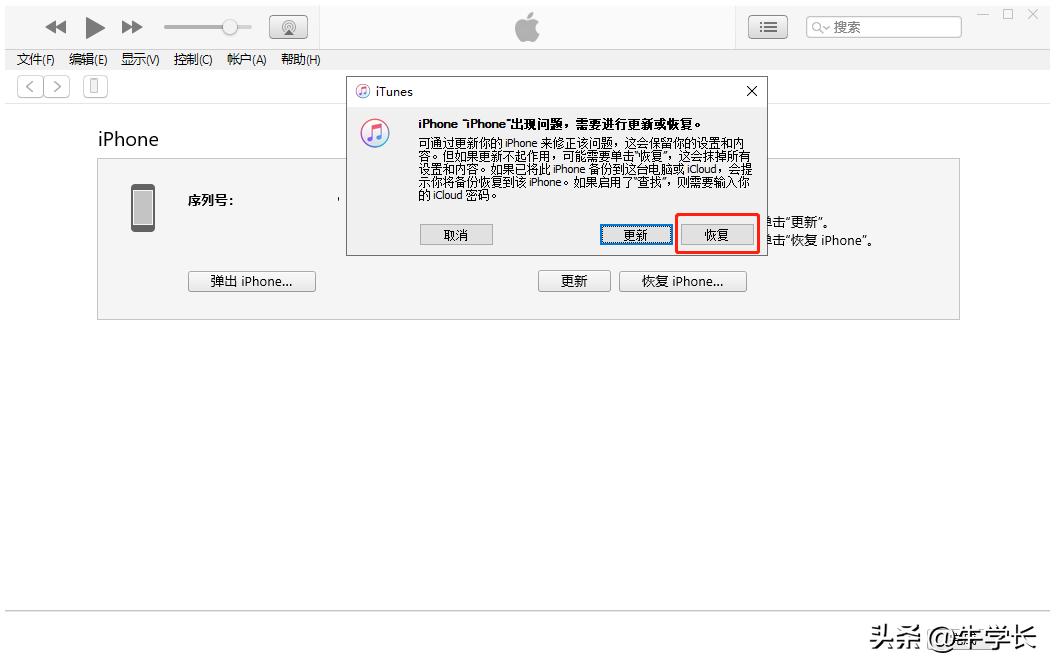Click 取消 to dismiss the dialog
Screen dimensions: 1056x670
pos(456,234)
